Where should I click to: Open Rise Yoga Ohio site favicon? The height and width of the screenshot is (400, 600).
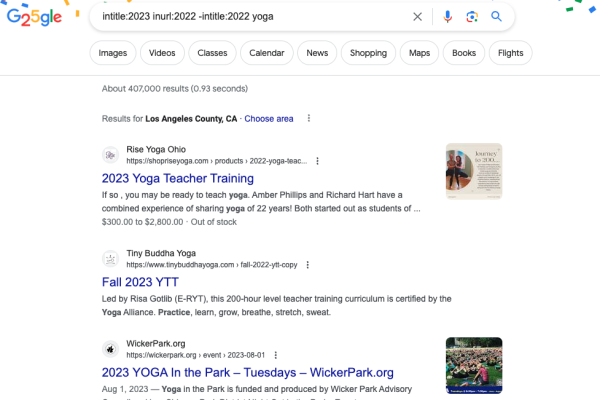(110, 155)
